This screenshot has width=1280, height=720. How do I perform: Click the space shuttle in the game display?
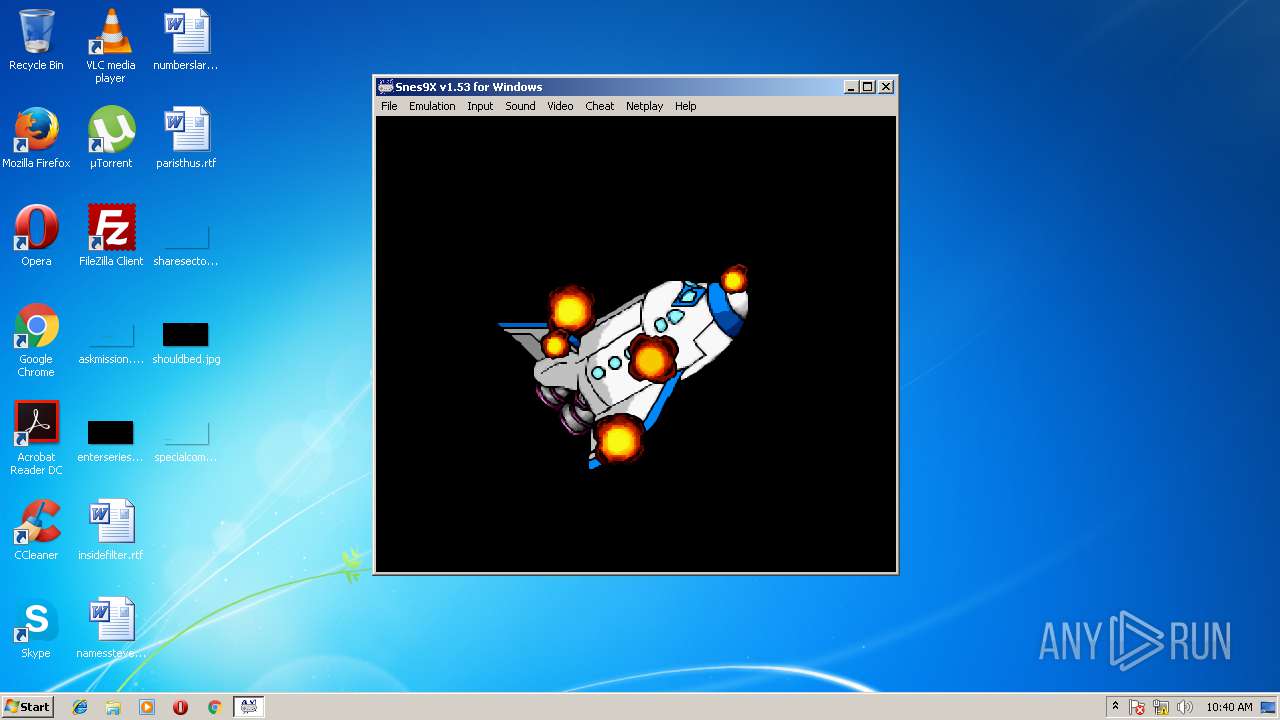point(623,365)
